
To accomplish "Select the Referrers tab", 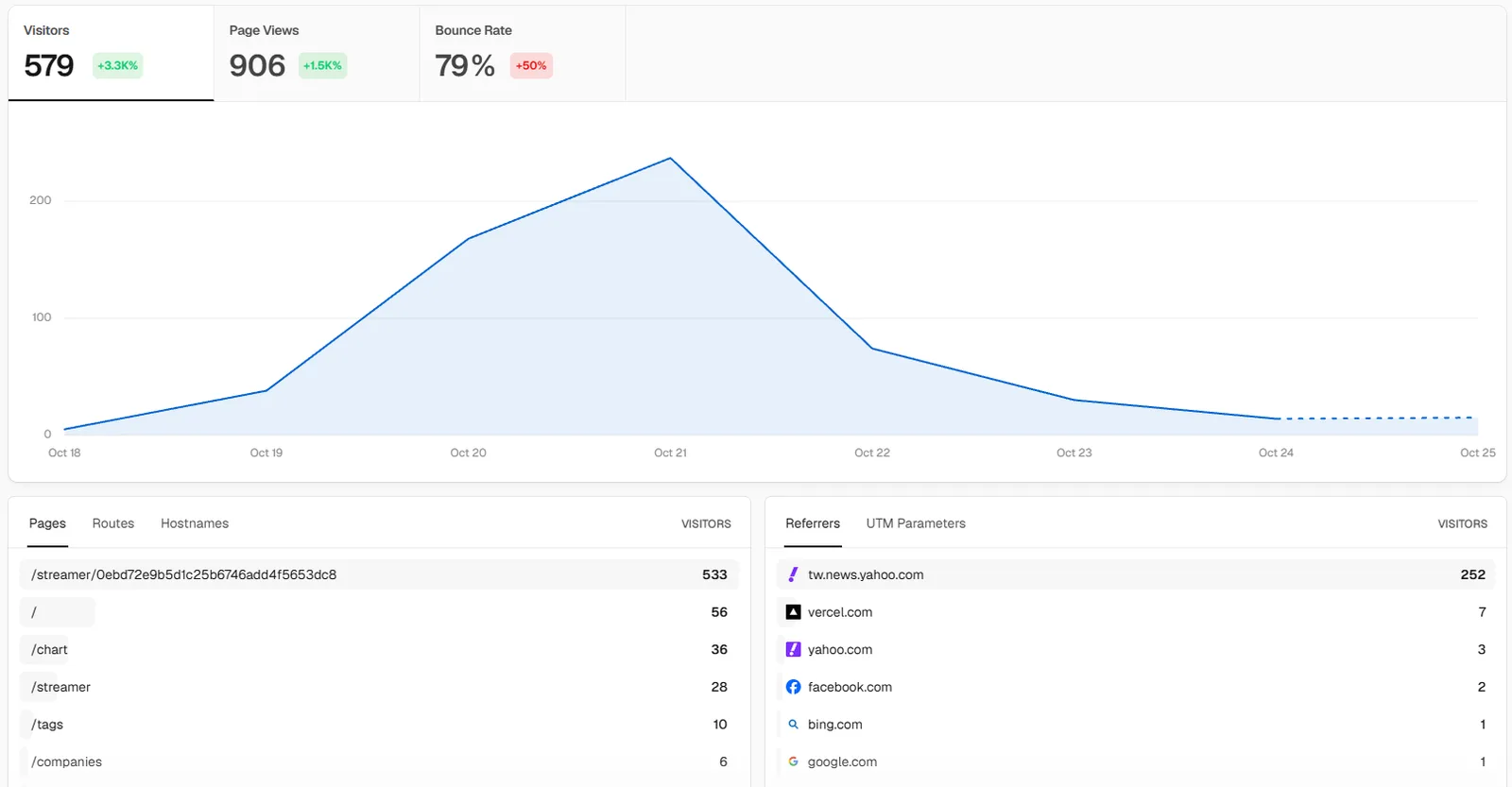I will 813,523.
